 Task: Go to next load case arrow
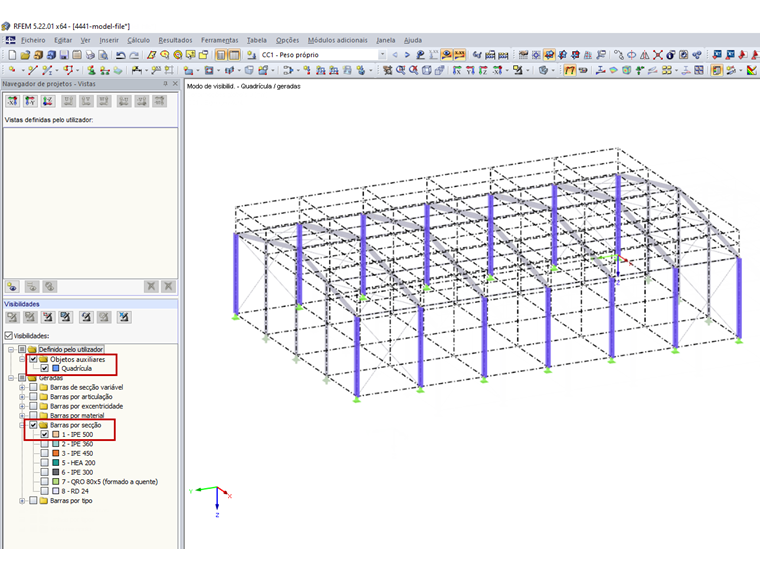(407, 55)
